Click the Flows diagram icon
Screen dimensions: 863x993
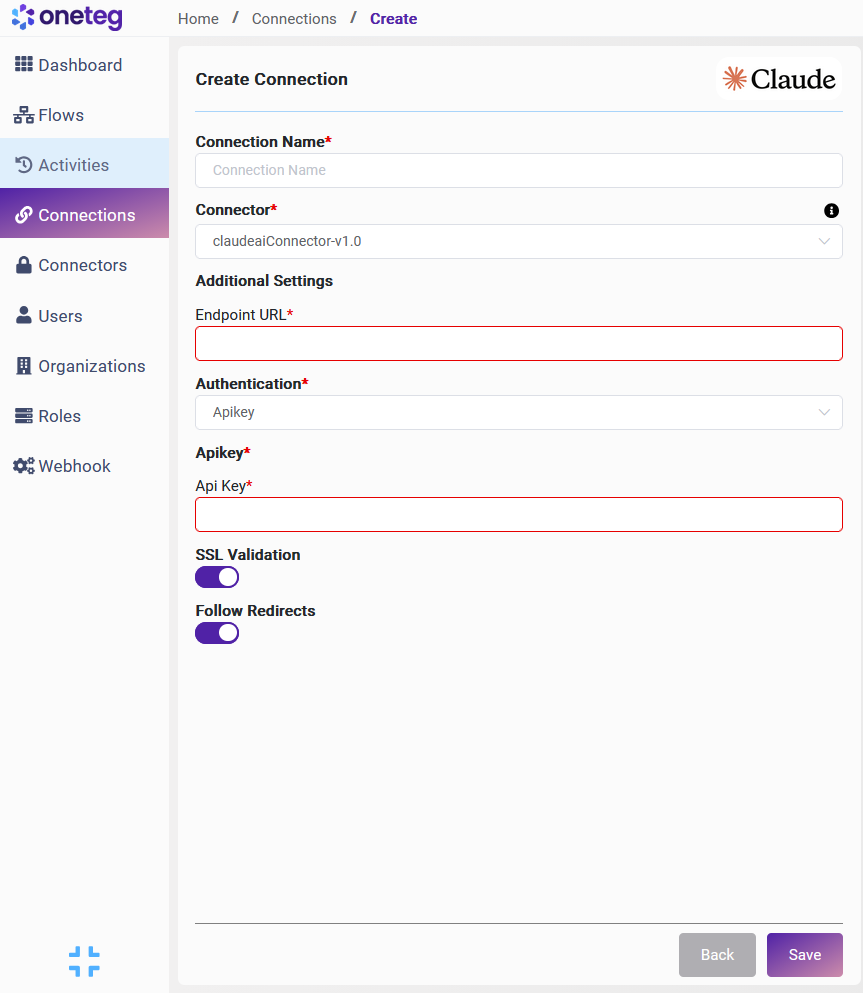pyautogui.click(x=24, y=115)
